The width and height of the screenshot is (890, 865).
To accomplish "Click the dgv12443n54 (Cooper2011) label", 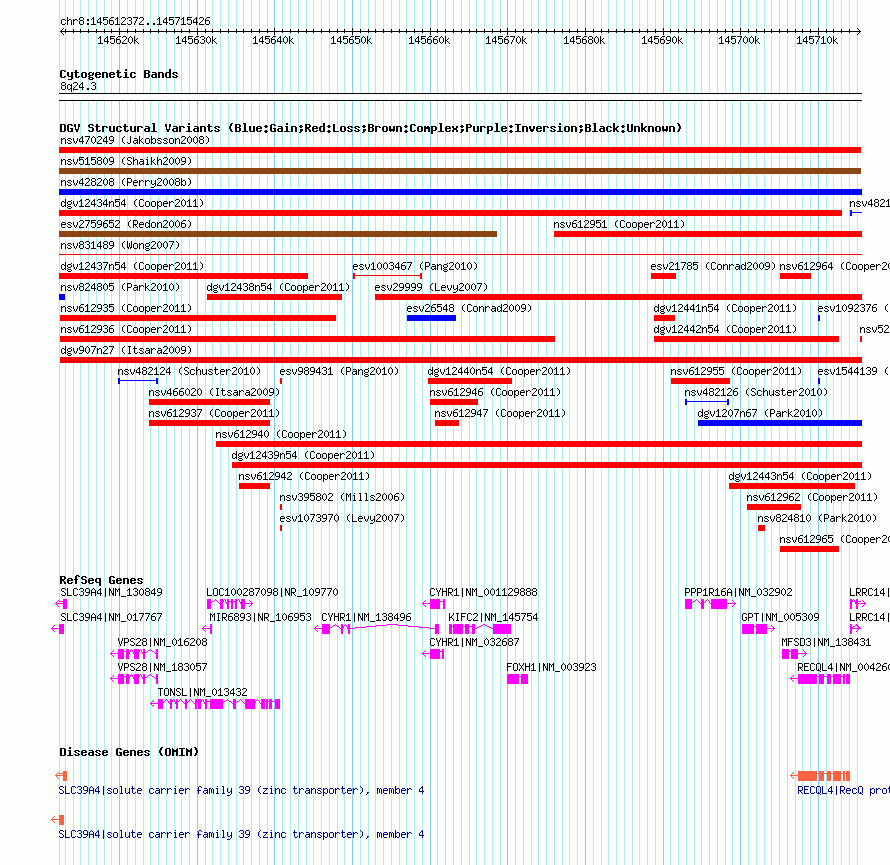I will tap(800, 476).
